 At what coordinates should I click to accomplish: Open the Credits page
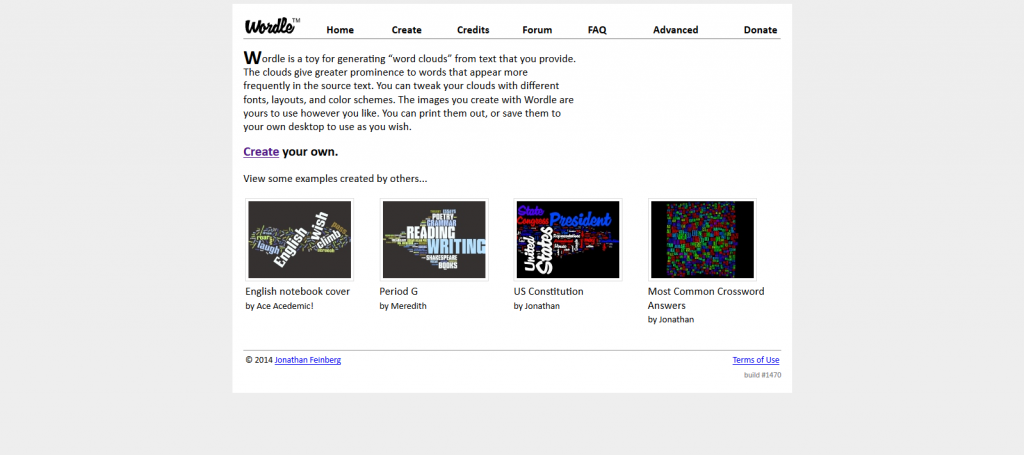click(x=473, y=30)
